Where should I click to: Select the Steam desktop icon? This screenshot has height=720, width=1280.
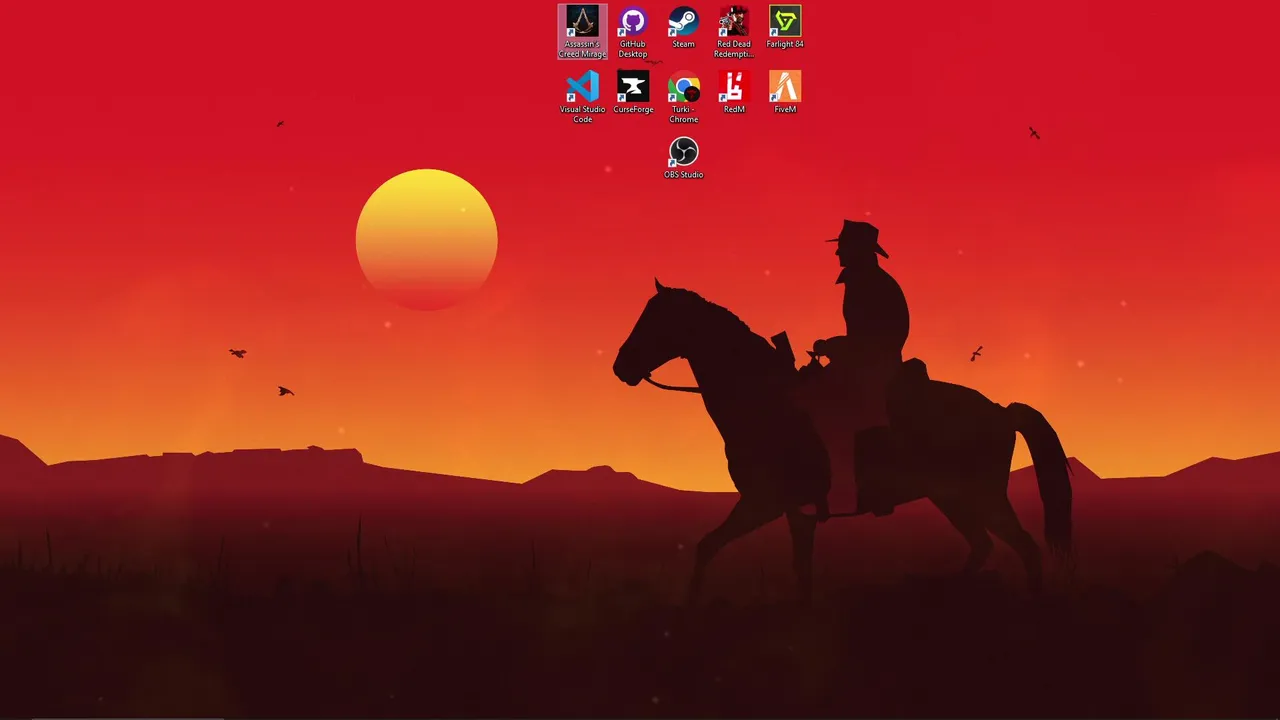tap(683, 27)
